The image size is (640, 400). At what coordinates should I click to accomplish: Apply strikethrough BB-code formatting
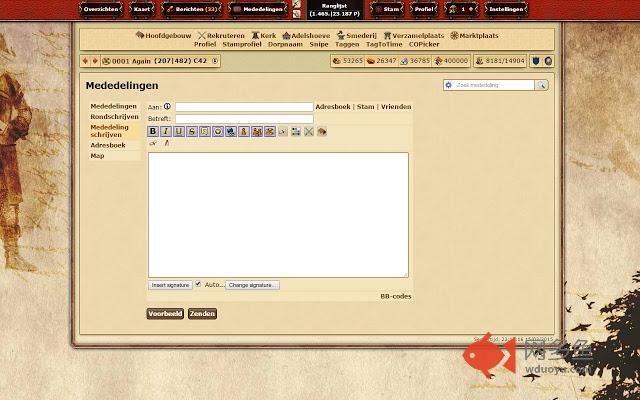(192, 131)
